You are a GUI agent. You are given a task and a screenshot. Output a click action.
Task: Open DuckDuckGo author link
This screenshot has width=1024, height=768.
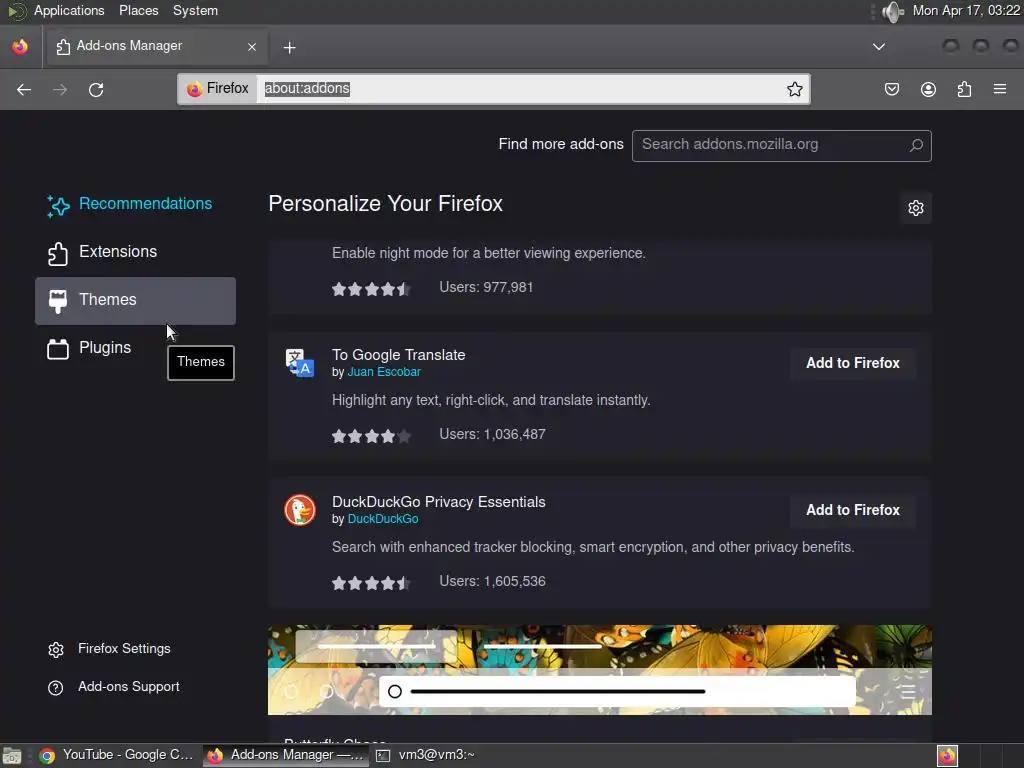click(383, 519)
